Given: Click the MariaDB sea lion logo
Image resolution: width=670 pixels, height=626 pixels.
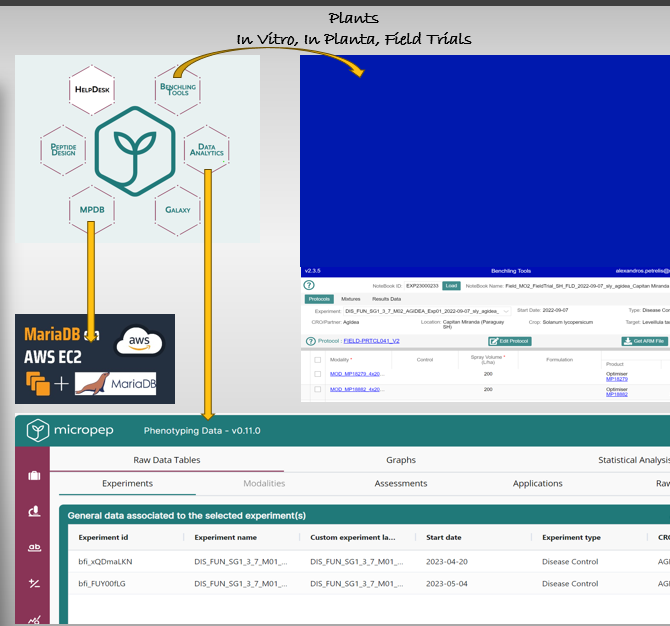Looking at the screenshot, I should coord(115,383).
